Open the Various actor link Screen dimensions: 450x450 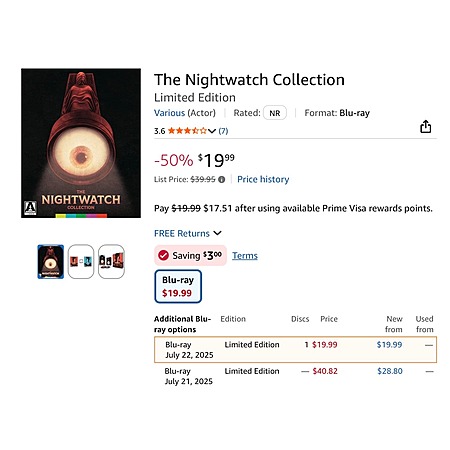(x=169, y=113)
